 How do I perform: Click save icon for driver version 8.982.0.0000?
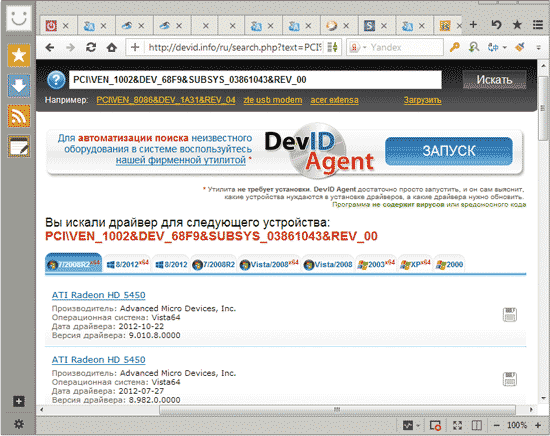click(x=510, y=379)
